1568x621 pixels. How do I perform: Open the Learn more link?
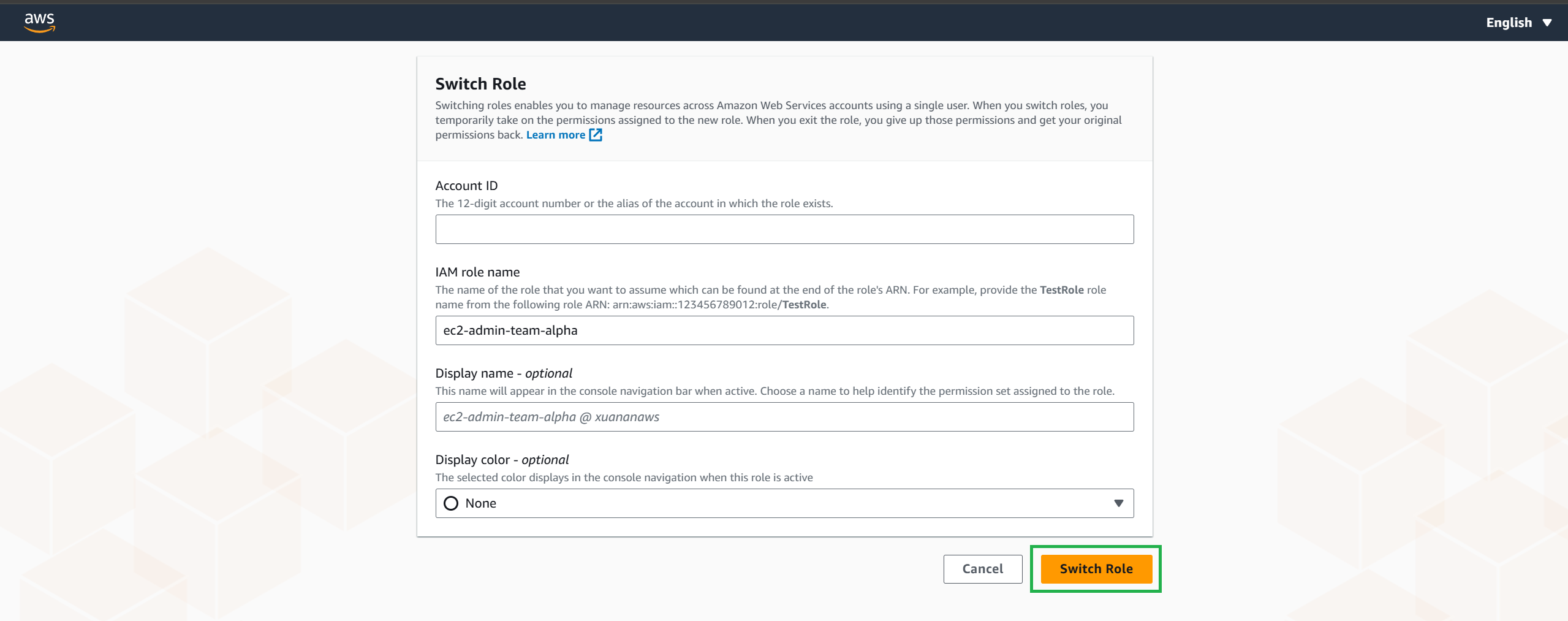click(555, 135)
